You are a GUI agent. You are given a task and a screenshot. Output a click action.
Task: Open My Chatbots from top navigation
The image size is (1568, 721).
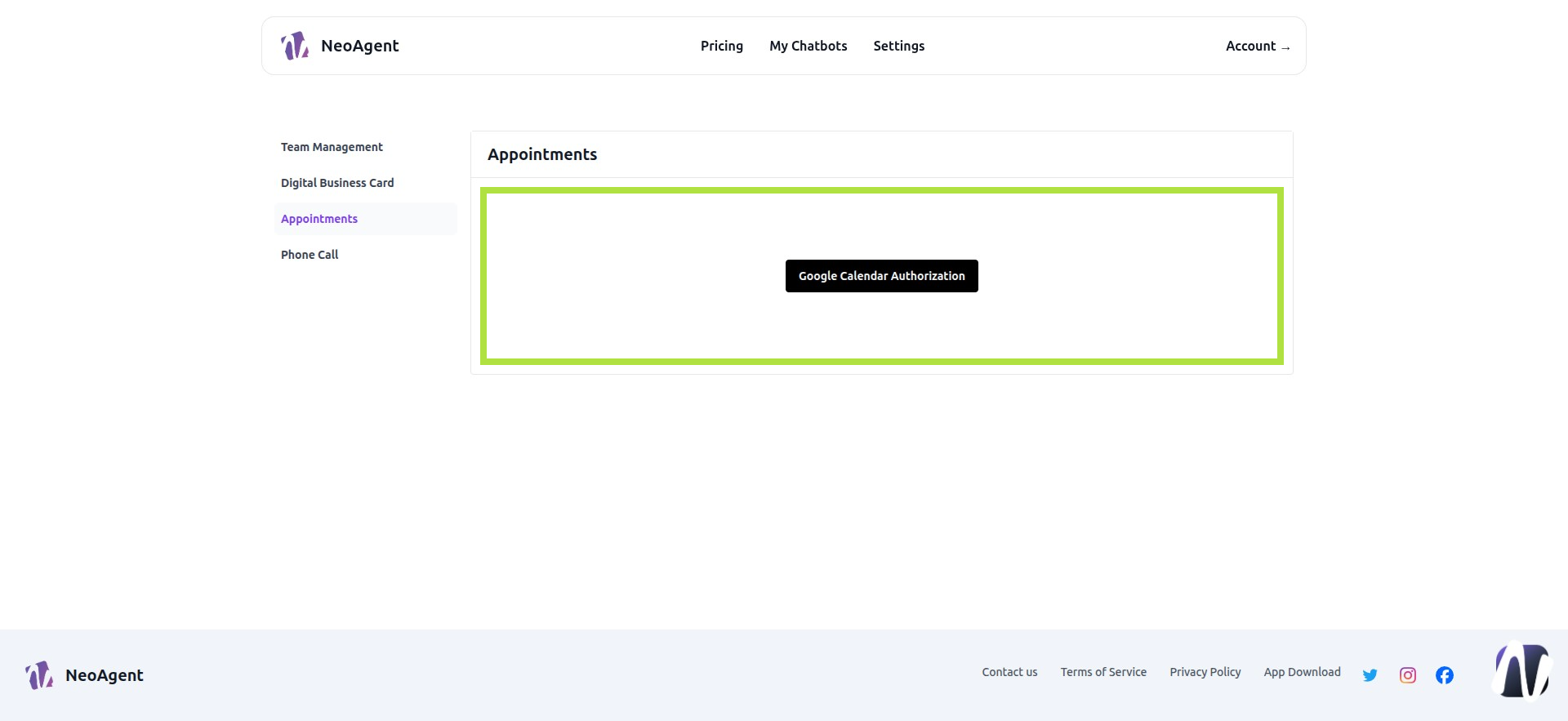(808, 46)
